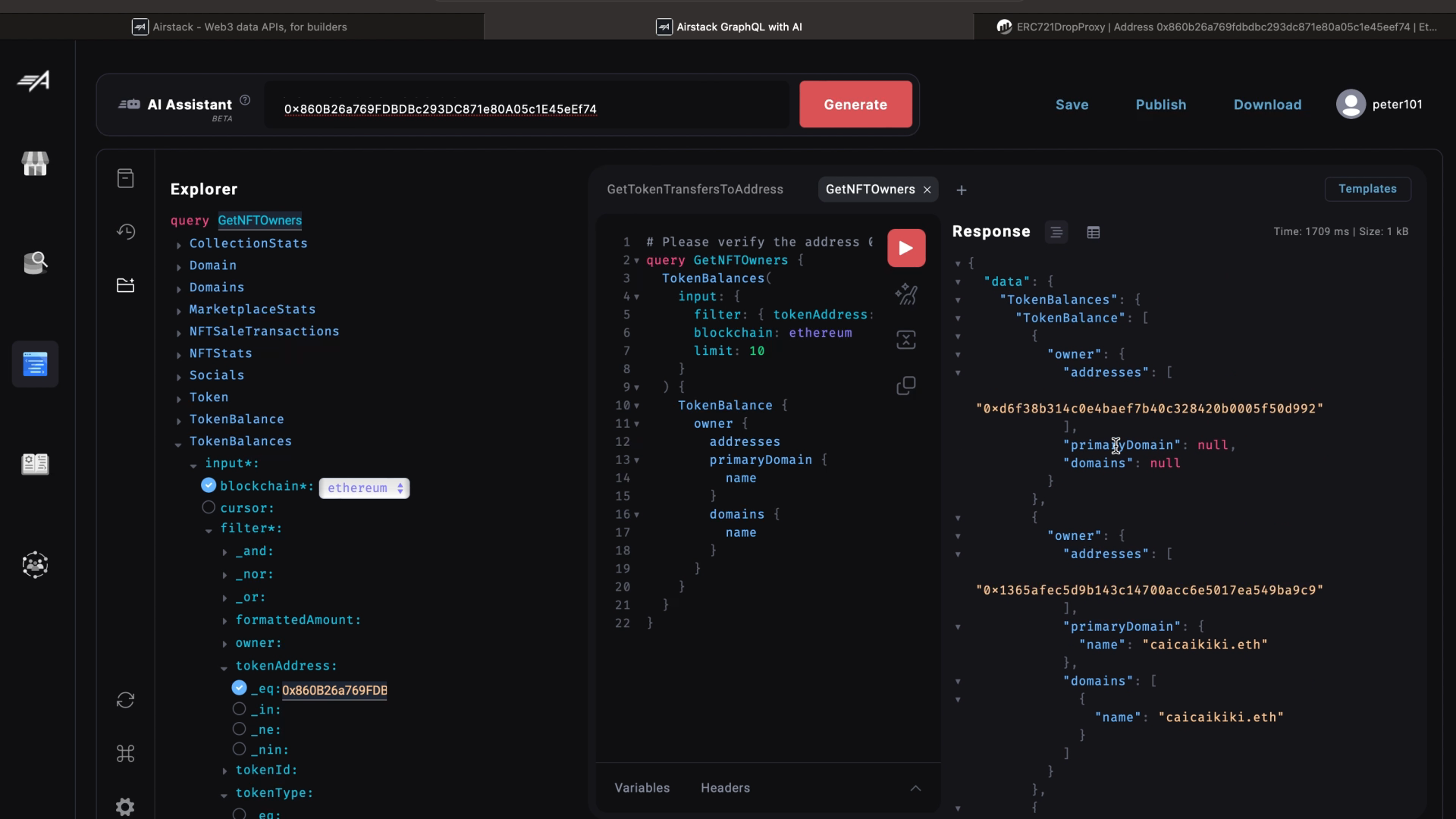1456x819 pixels.
Task: Open the community people icon in sidebar
Action: click(35, 565)
